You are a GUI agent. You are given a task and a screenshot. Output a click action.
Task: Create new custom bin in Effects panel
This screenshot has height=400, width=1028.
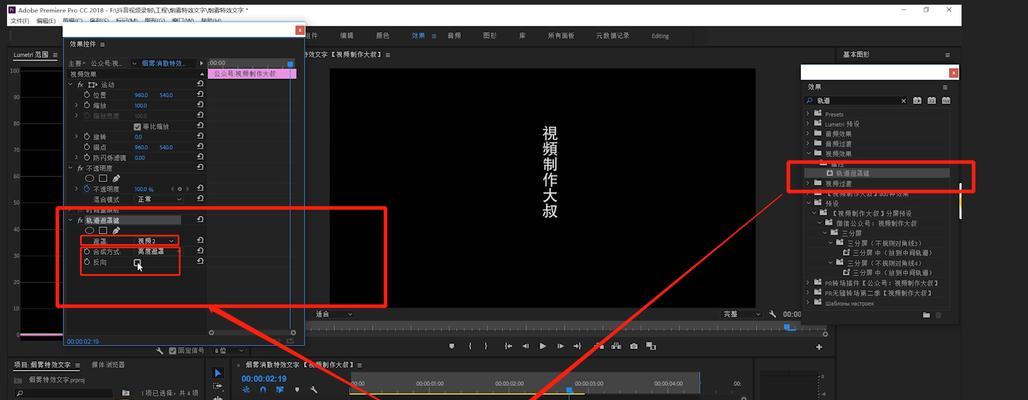click(926, 315)
